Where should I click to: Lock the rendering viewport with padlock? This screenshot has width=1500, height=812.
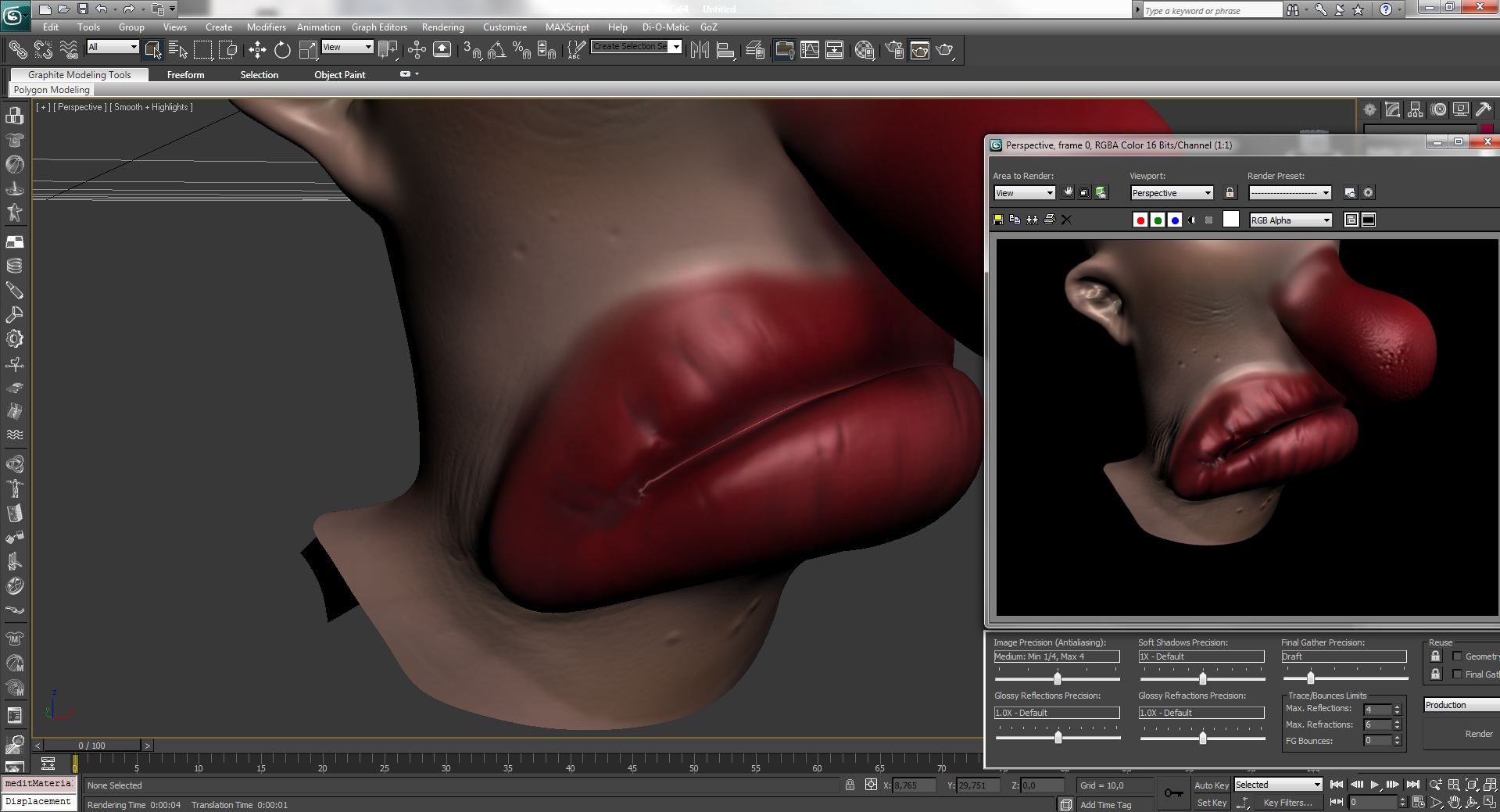coord(1230,192)
